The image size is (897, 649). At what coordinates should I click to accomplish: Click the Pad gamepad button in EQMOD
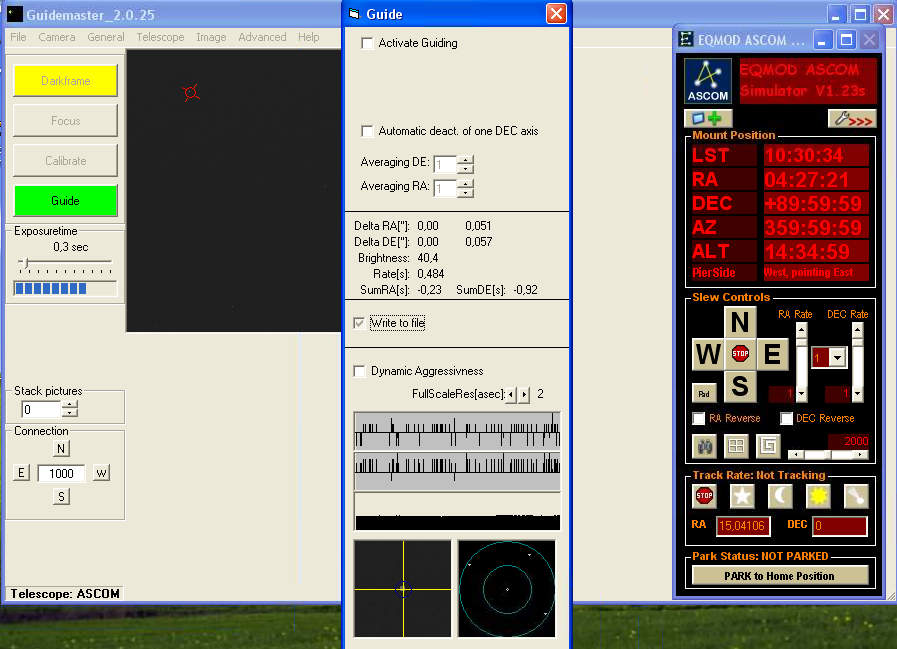tap(704, 393)
